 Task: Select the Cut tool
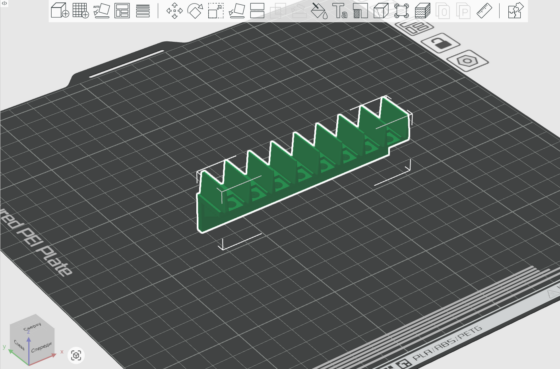(x=257, y=11)
